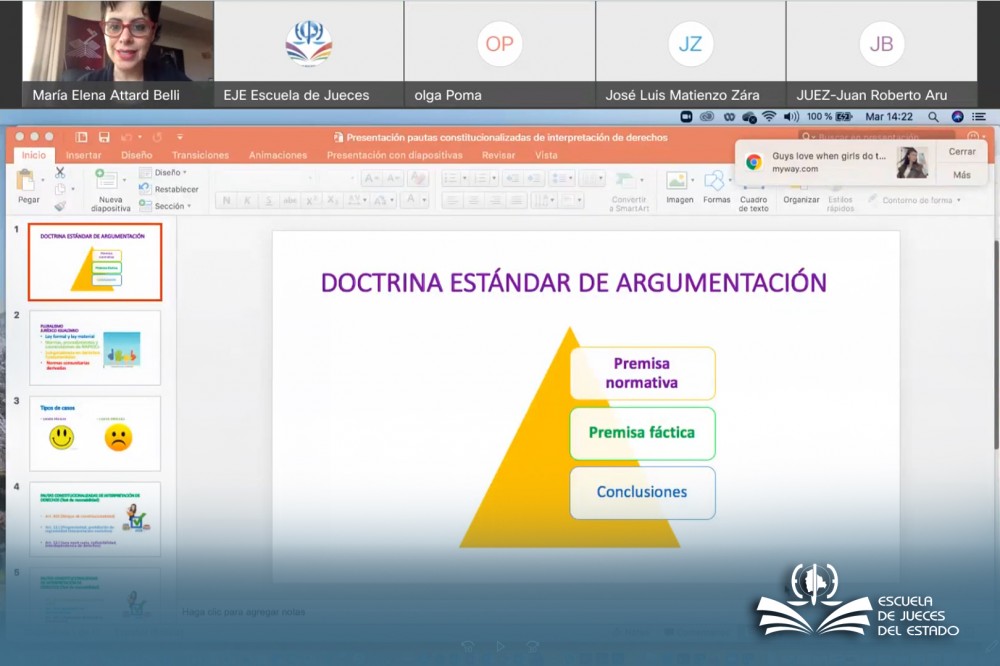
Task: Insert a picture with Imagen icon
Action: point(679,182)
